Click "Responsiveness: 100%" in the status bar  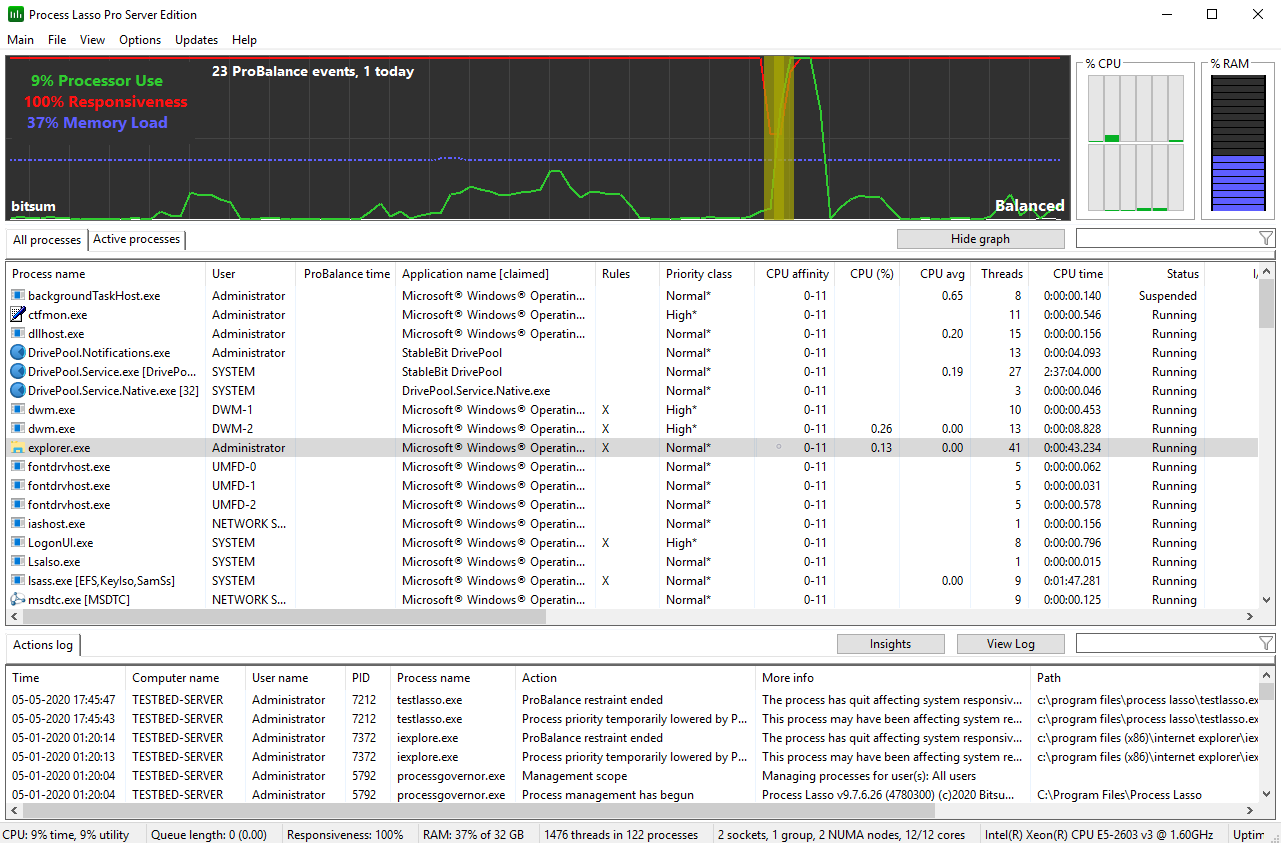click(x=345, y=835)
